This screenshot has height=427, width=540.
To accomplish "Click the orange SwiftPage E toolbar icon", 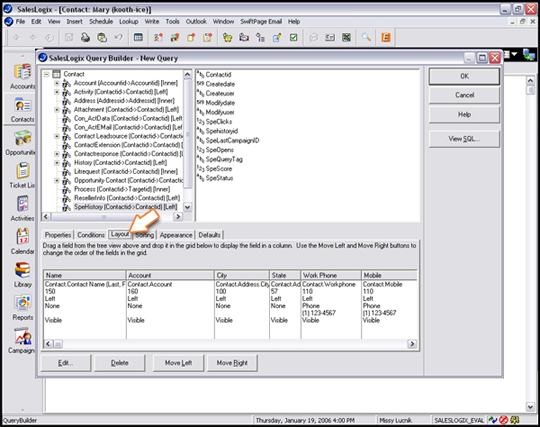I will pos(386,37).
